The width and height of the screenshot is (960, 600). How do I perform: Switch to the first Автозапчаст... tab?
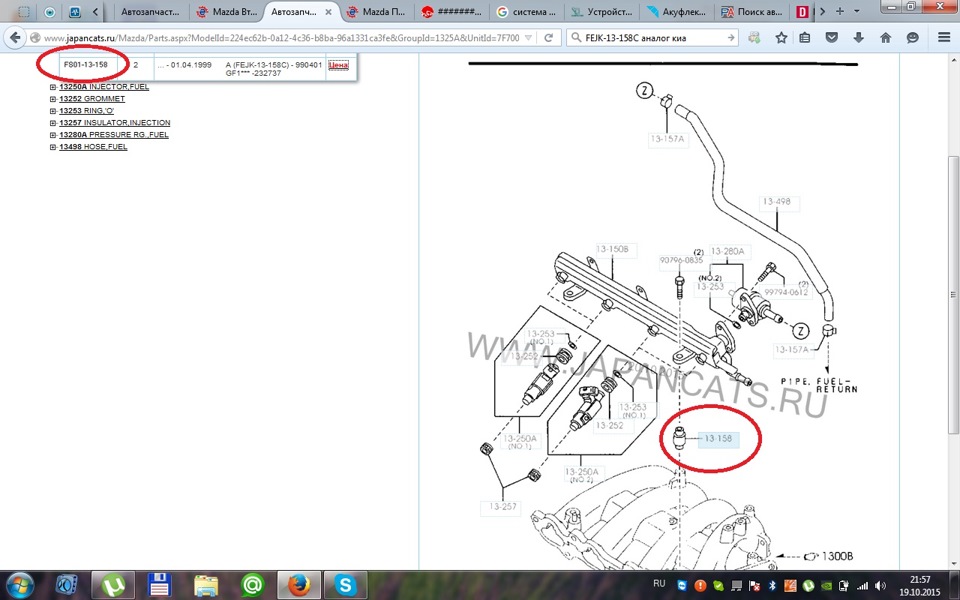tap(150, 12)
